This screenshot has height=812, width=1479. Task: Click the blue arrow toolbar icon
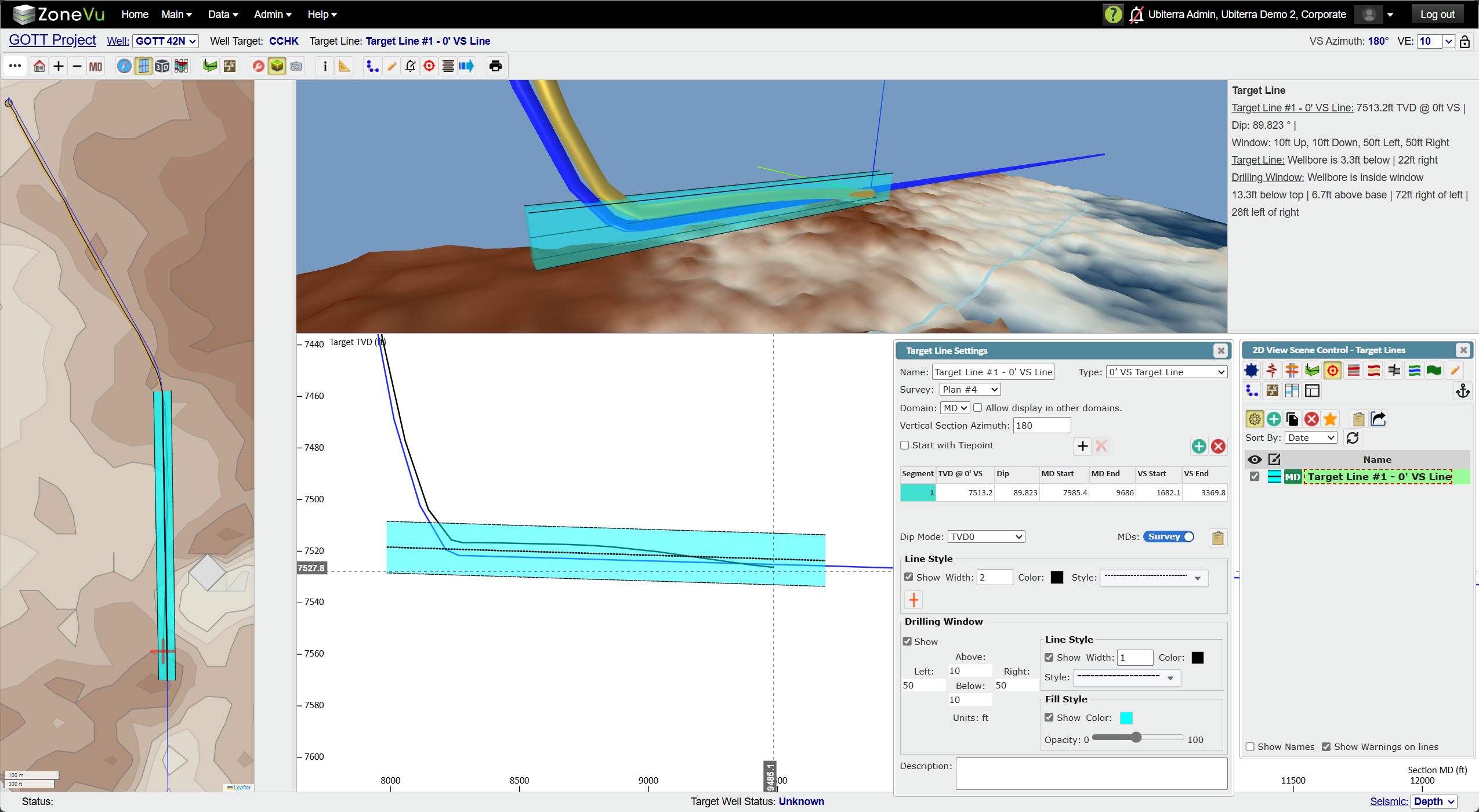(x=466, y=66)
